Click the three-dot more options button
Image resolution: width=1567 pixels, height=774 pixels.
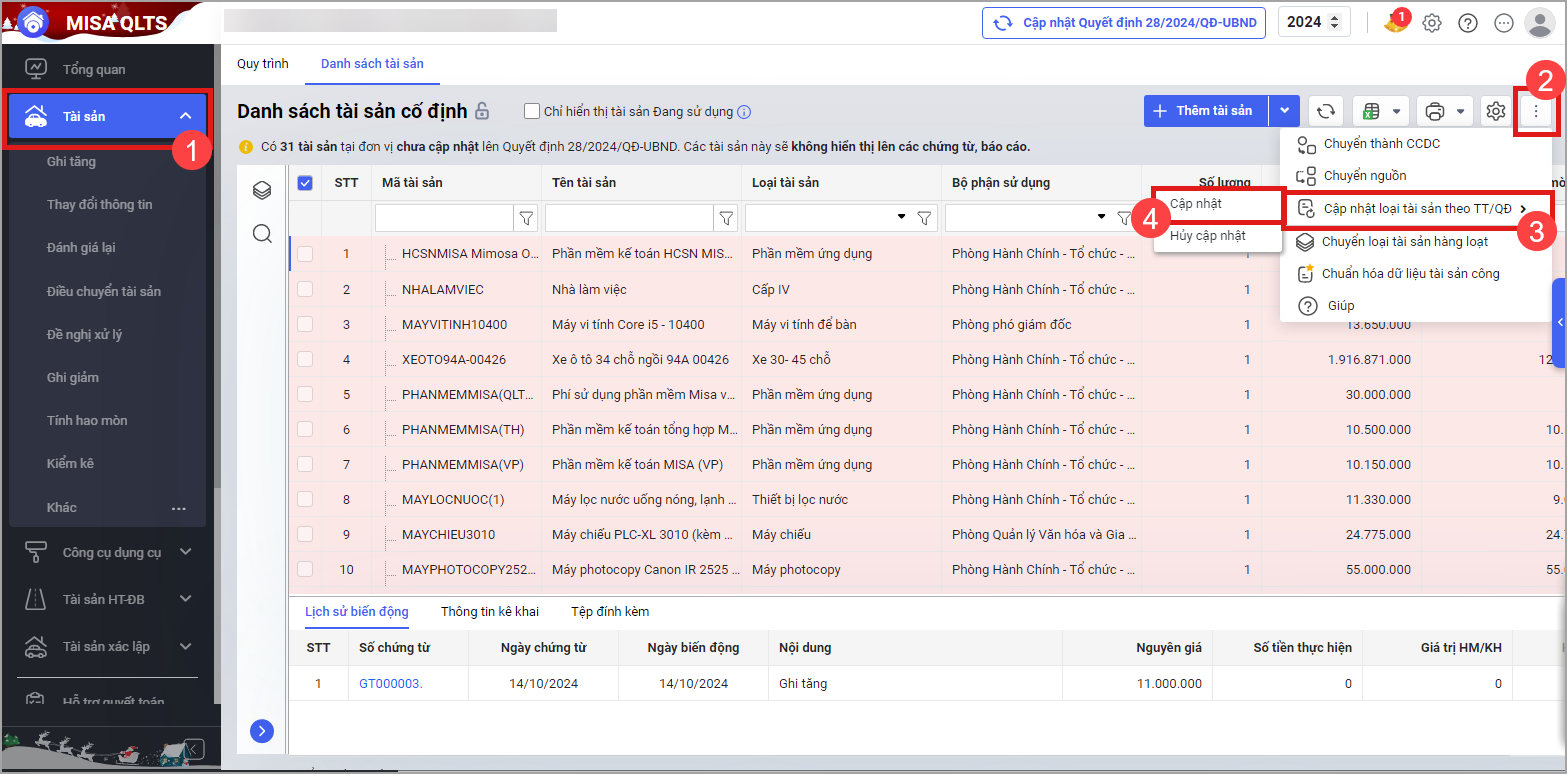(x=1536, y=111)
